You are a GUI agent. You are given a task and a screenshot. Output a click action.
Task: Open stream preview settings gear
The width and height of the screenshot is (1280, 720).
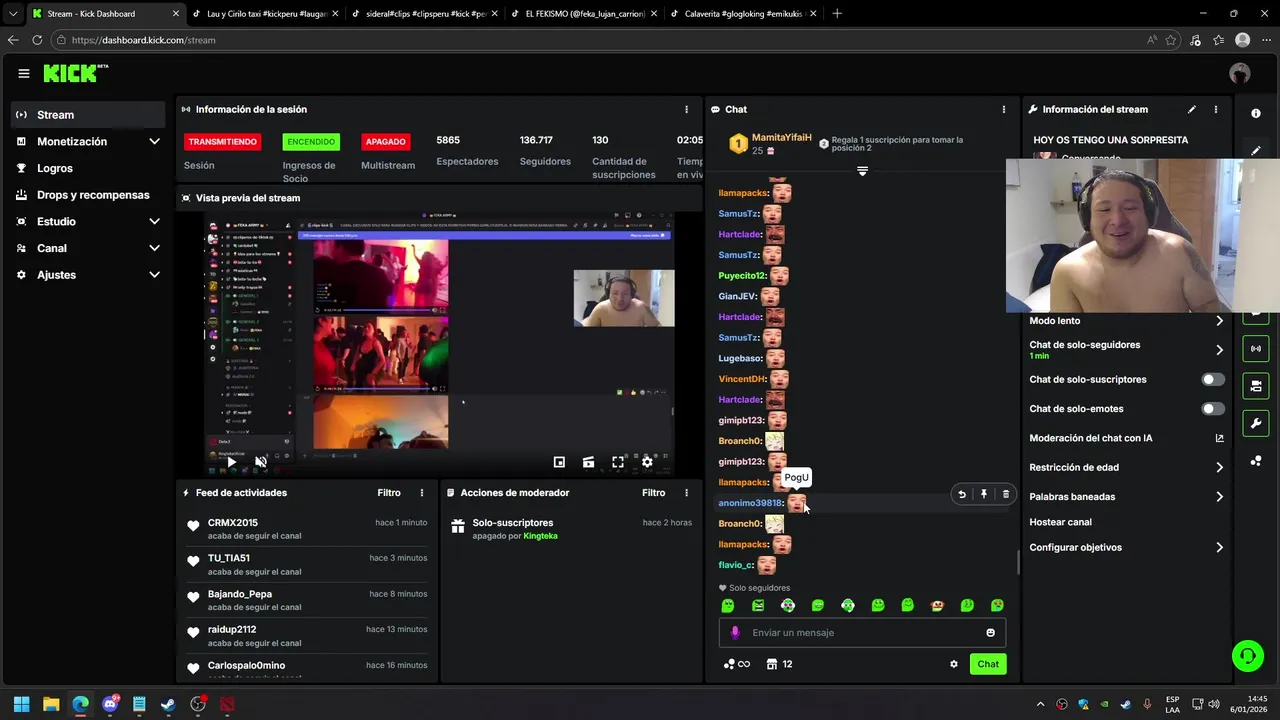tap(647, 462)
